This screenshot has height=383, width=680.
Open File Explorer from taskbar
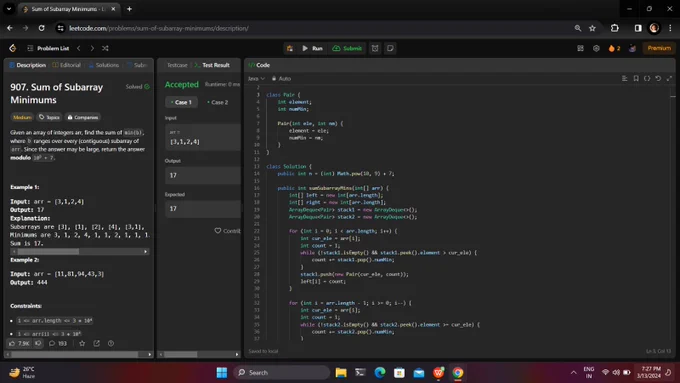[x=341, y=373]
